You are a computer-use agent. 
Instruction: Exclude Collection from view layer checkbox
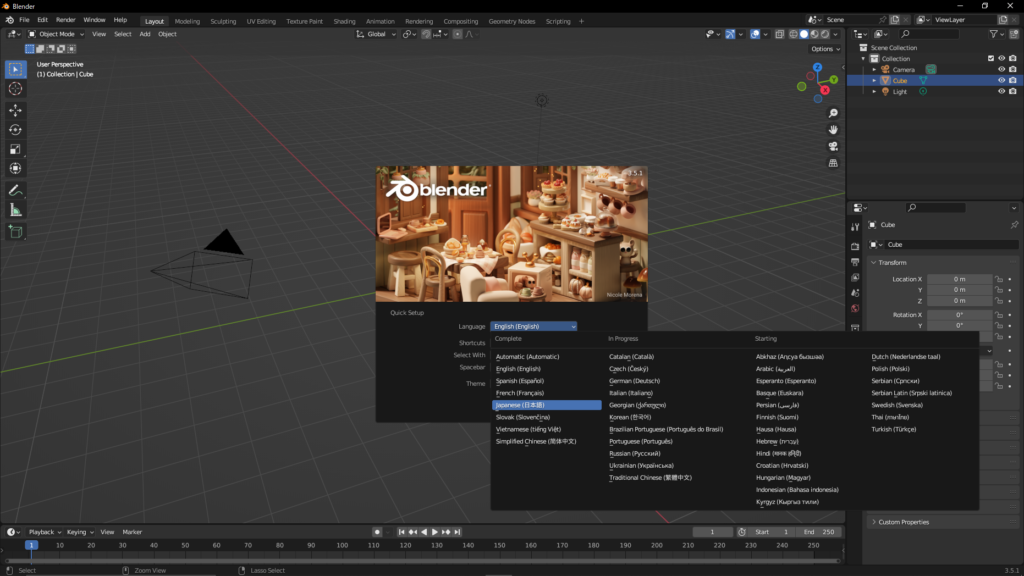point(991,59)
